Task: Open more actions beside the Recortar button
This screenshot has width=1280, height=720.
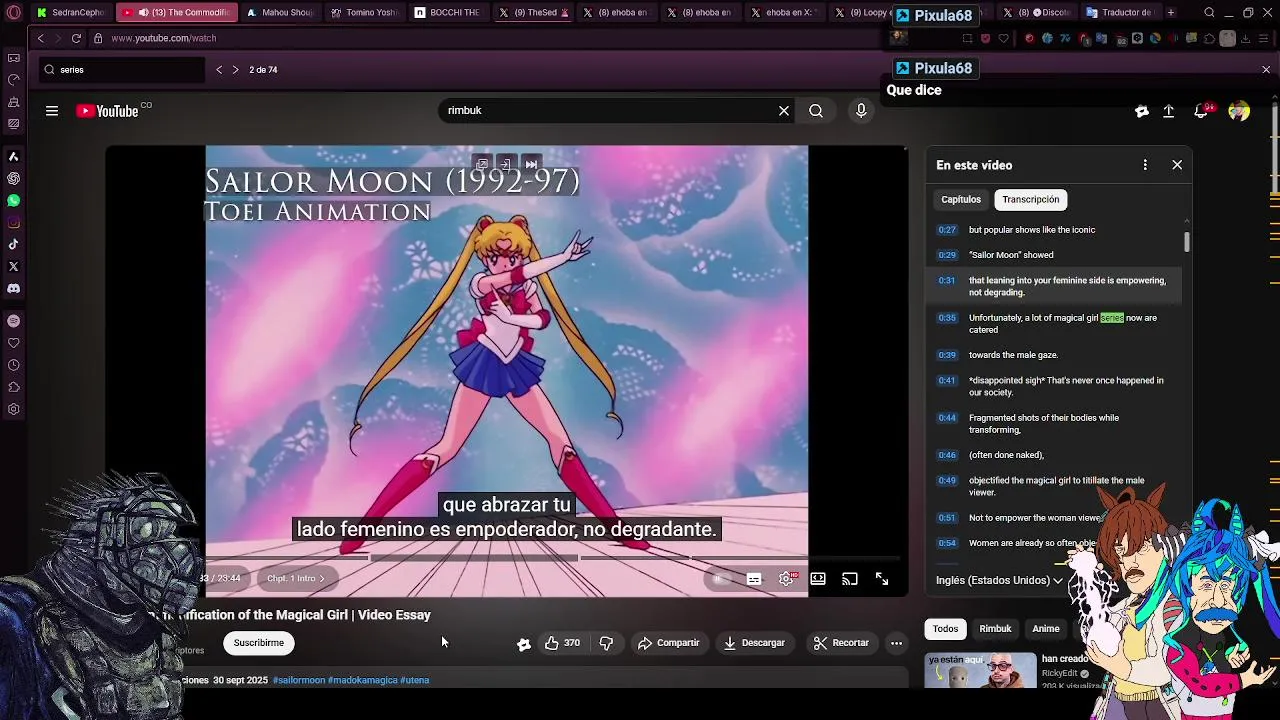Action: point(897,643)
